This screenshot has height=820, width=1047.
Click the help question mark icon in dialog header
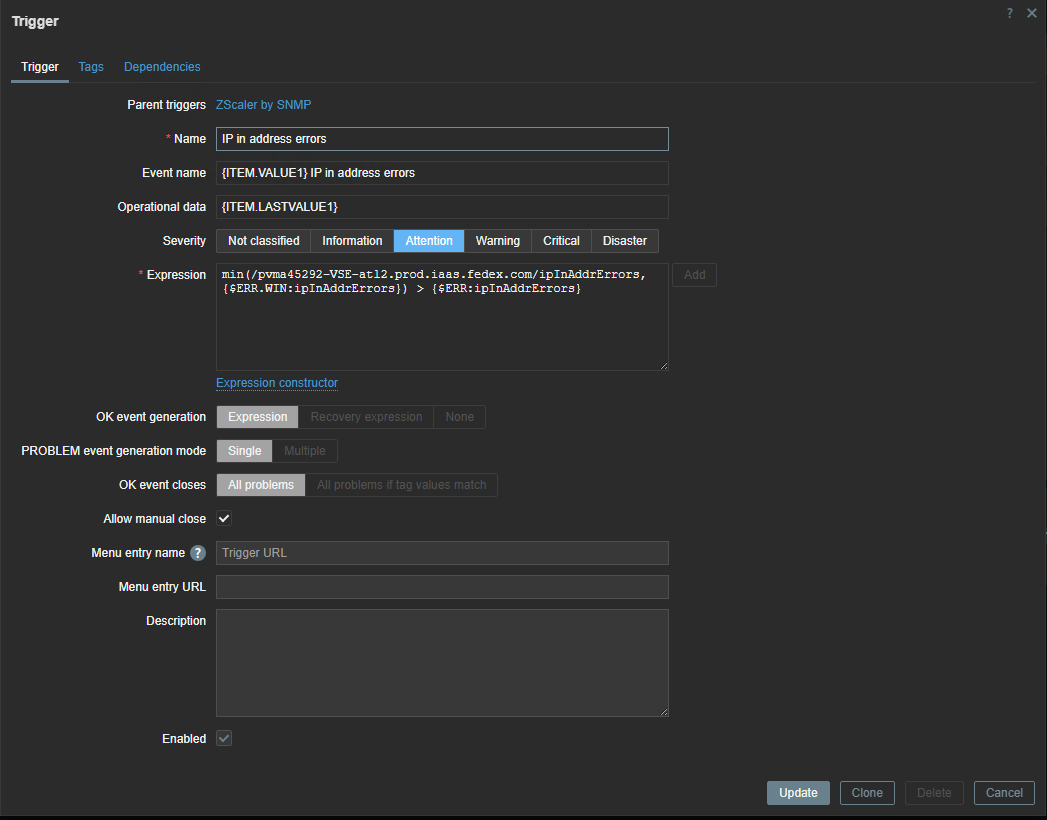1010,13
